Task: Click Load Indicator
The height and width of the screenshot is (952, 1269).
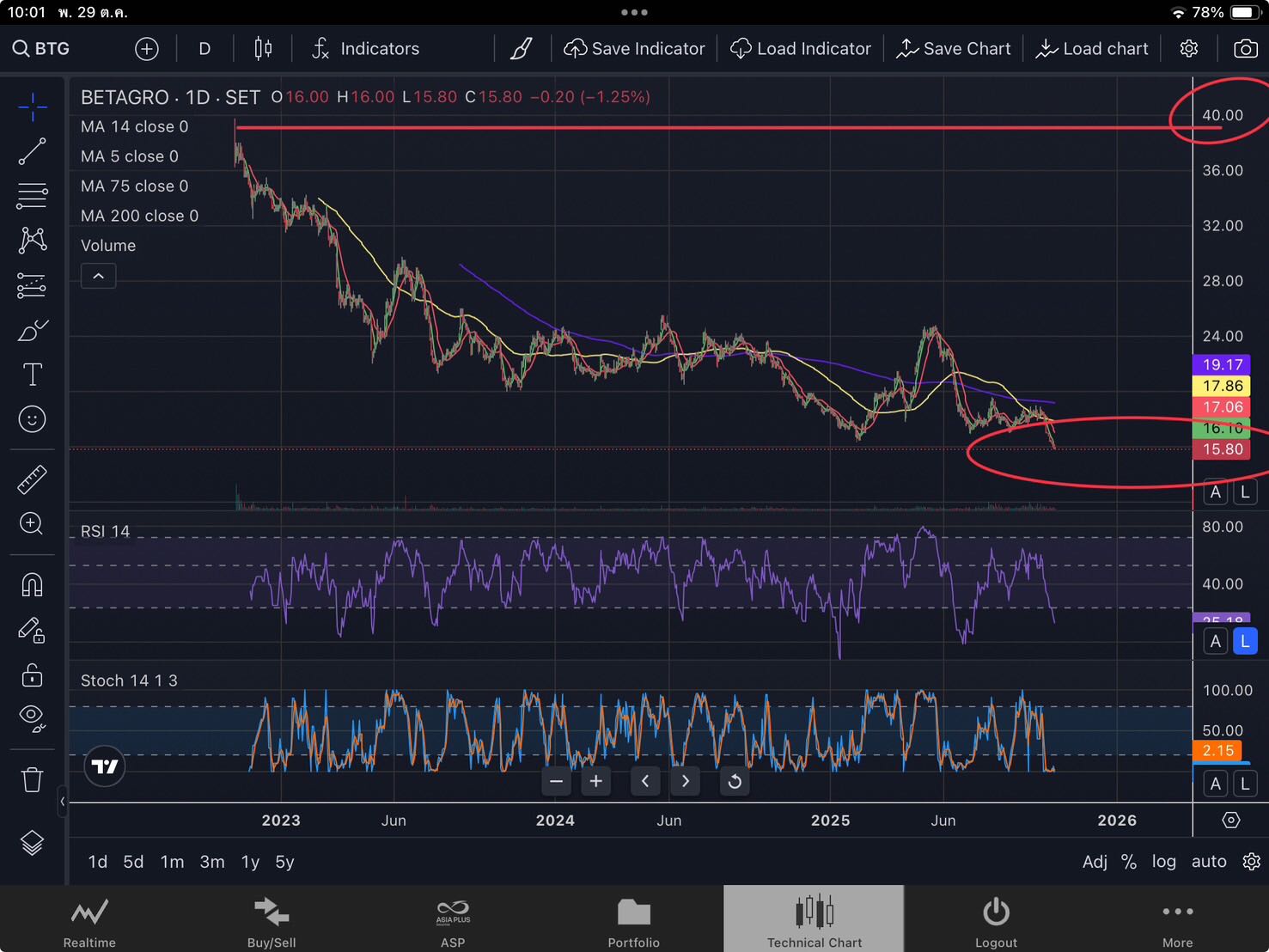Action: point(800,49)
